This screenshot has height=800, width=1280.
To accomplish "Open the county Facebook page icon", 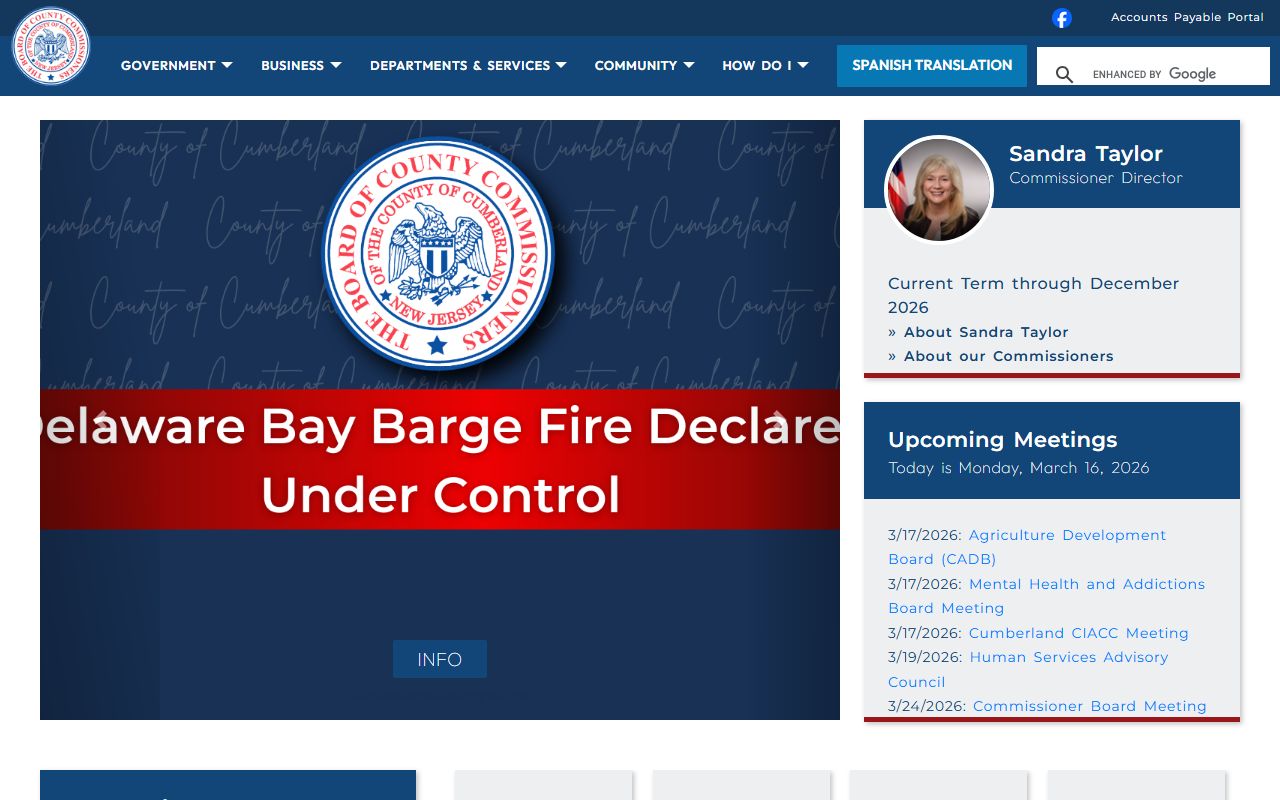I will [1061, 18].
